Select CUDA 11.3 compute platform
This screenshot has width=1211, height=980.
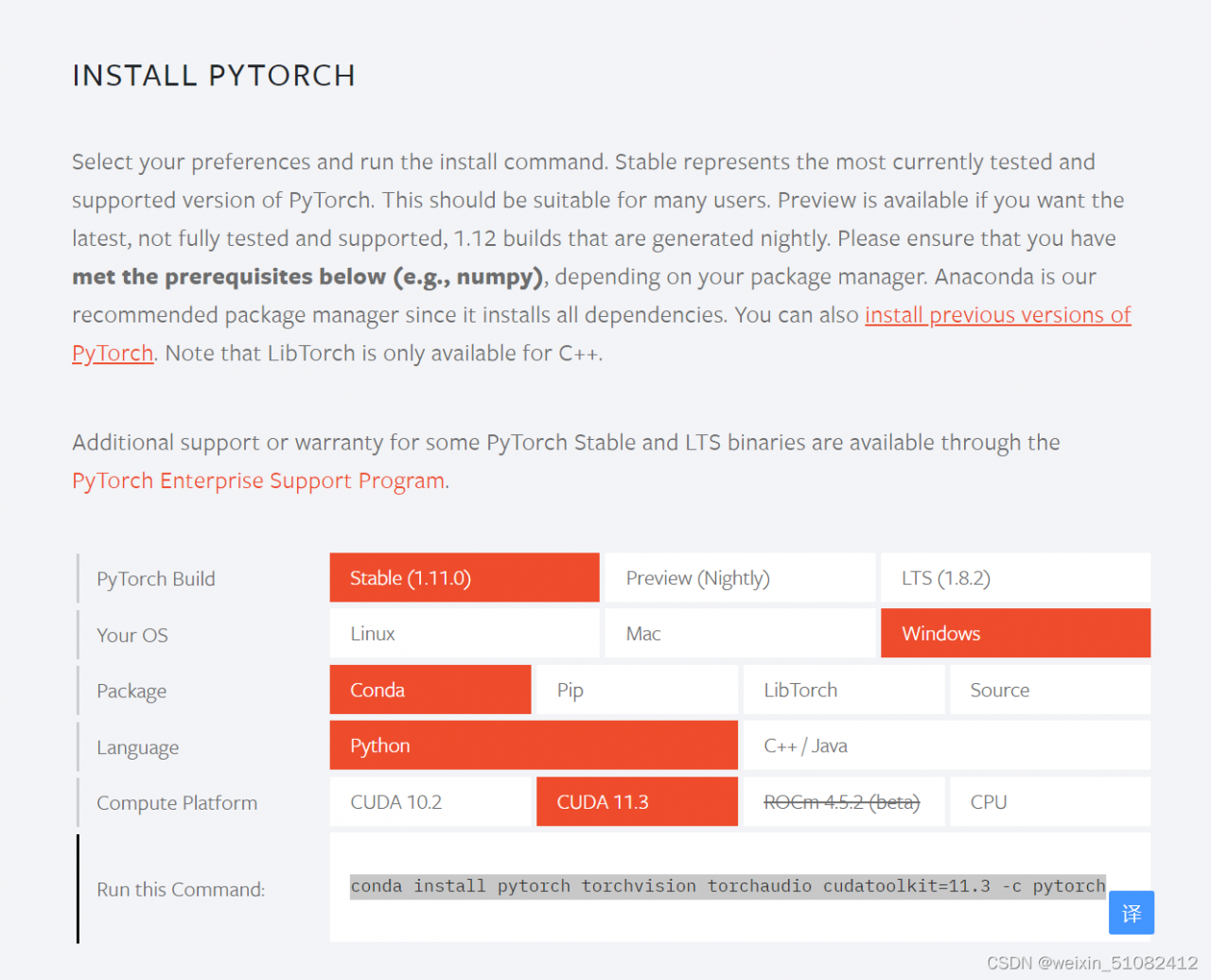coord(636,802)
